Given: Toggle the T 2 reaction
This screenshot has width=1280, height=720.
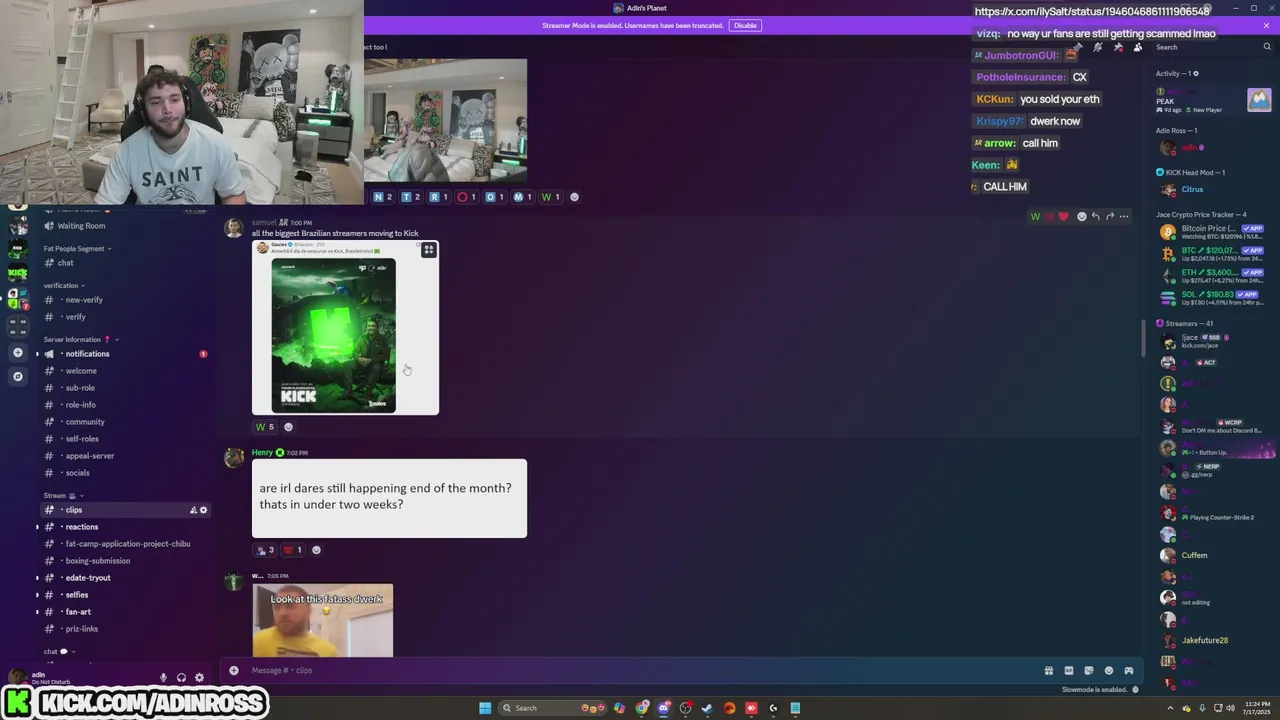Looking at the screenshot, I should pyautogui.click(x=411, y=197).
